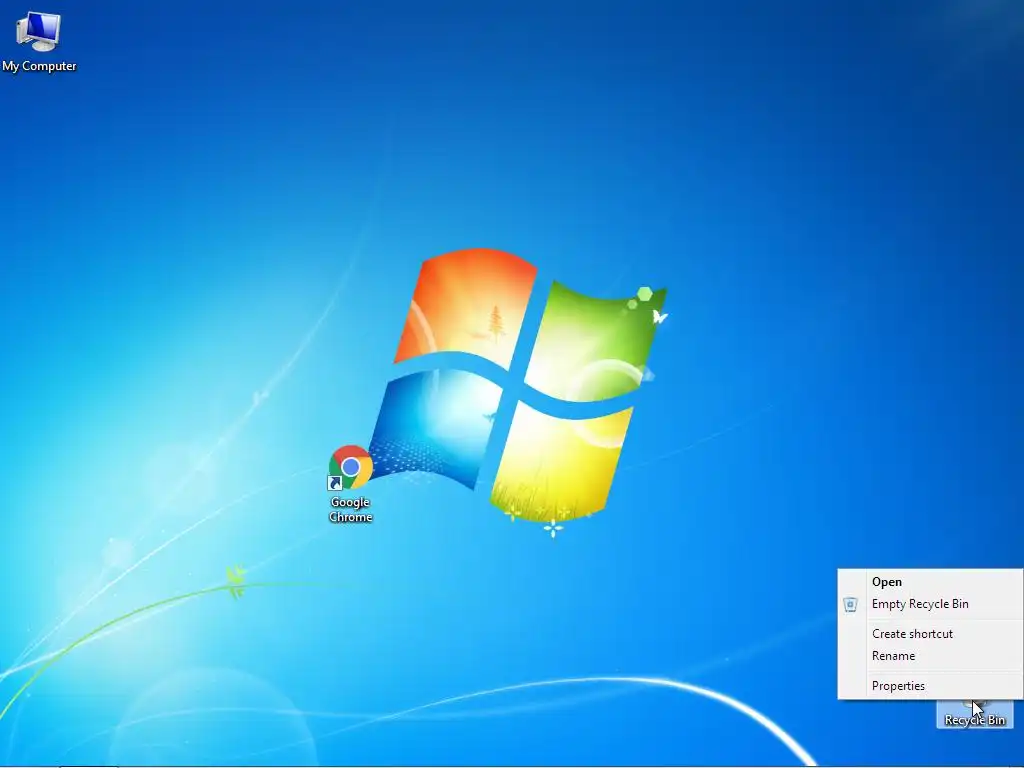Image resolution: width=1024 pixels, height=768 pixels.
Task: Click the My Computer text label
Action: click(39, 66)
